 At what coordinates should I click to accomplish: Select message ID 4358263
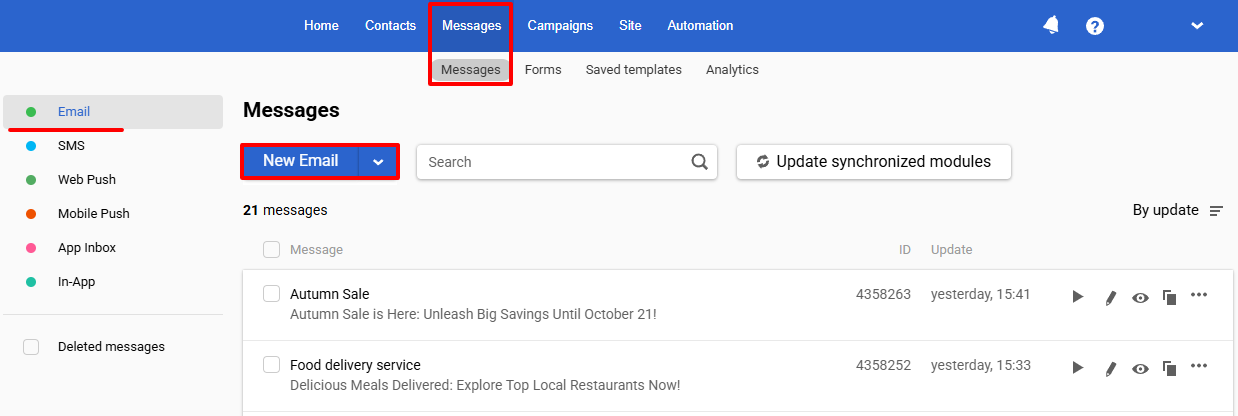883,294
